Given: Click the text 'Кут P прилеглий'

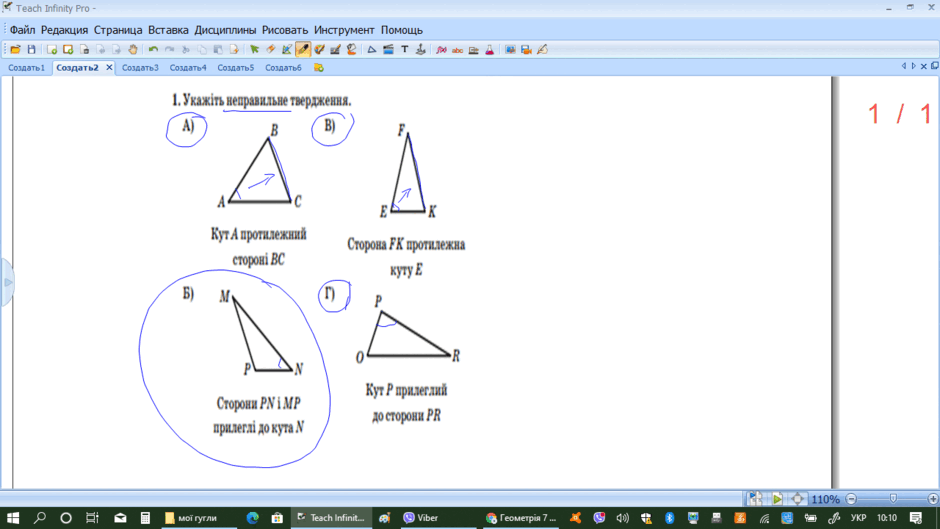Looking at the screenshot, I should pyautogui.click(x=406, y=390).
